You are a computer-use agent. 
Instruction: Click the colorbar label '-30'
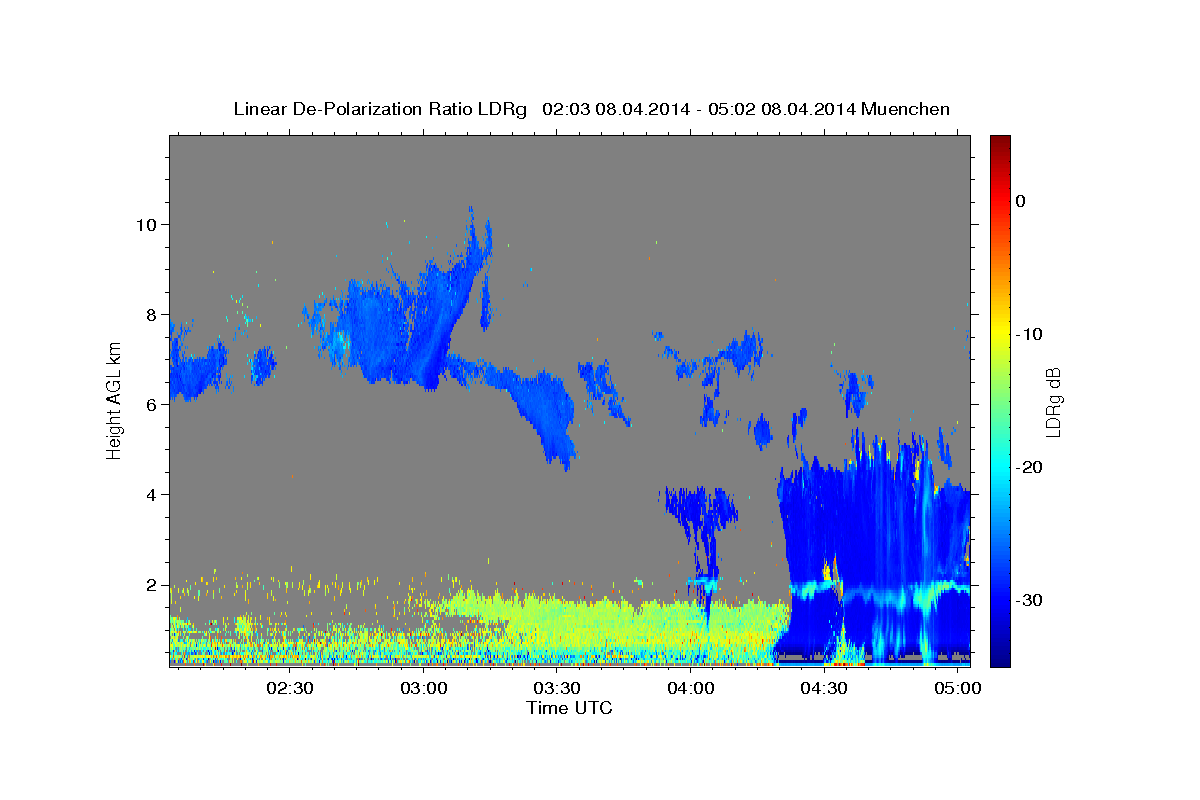click(x=1030, y=600)
